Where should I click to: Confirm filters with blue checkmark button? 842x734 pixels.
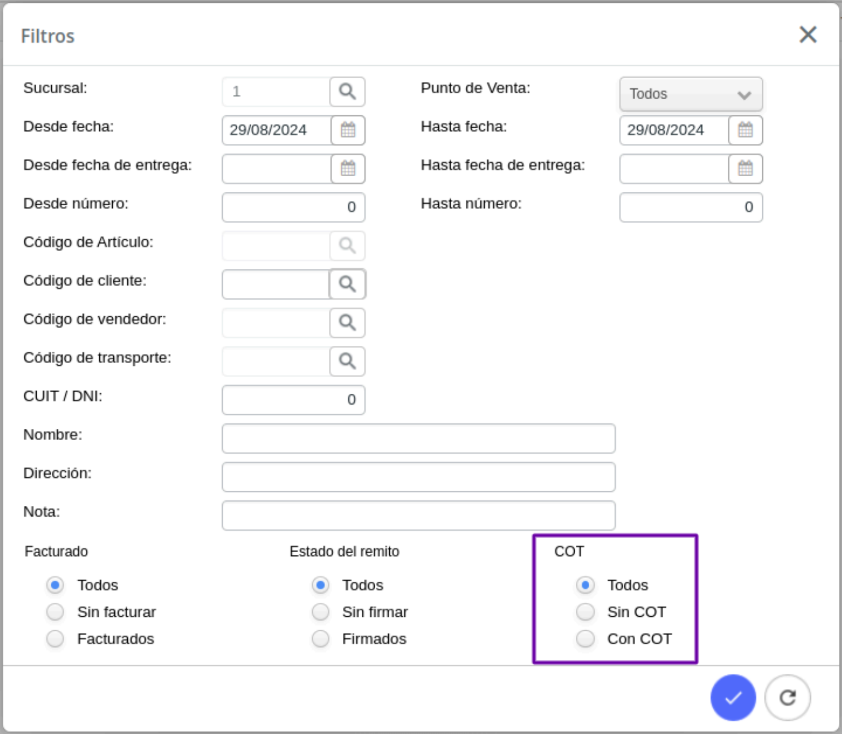click(x=733, y=697)
